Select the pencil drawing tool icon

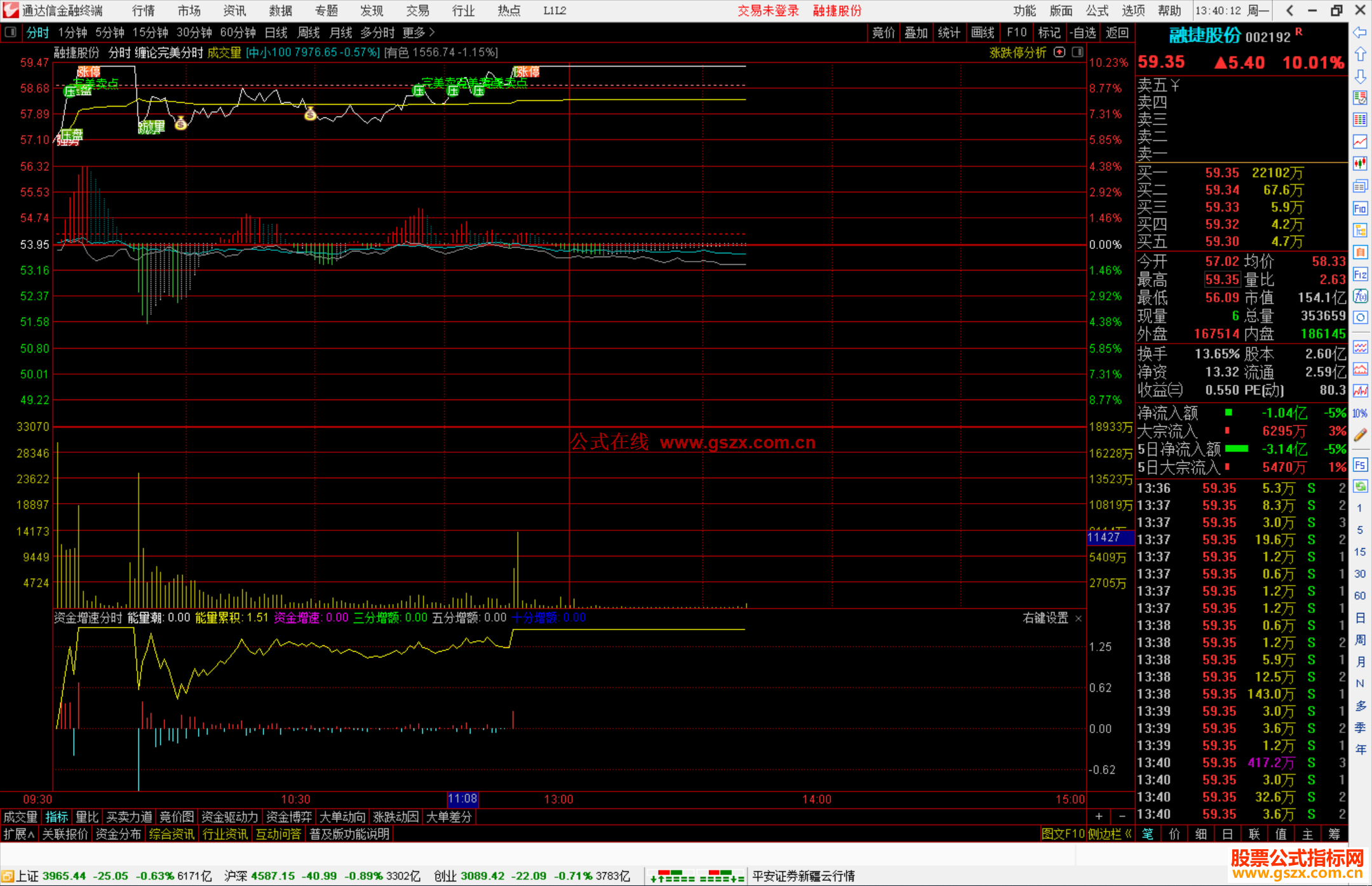(x=1360, y=435)
